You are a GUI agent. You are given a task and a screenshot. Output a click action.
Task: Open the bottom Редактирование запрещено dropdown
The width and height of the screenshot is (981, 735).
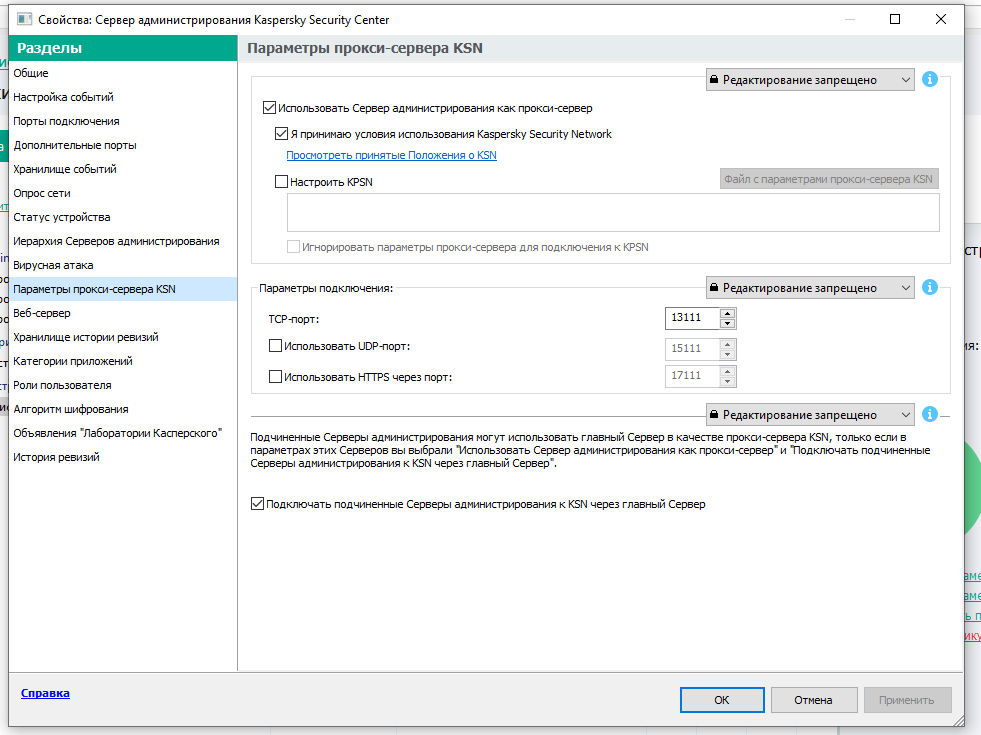(x=810, y=415)
